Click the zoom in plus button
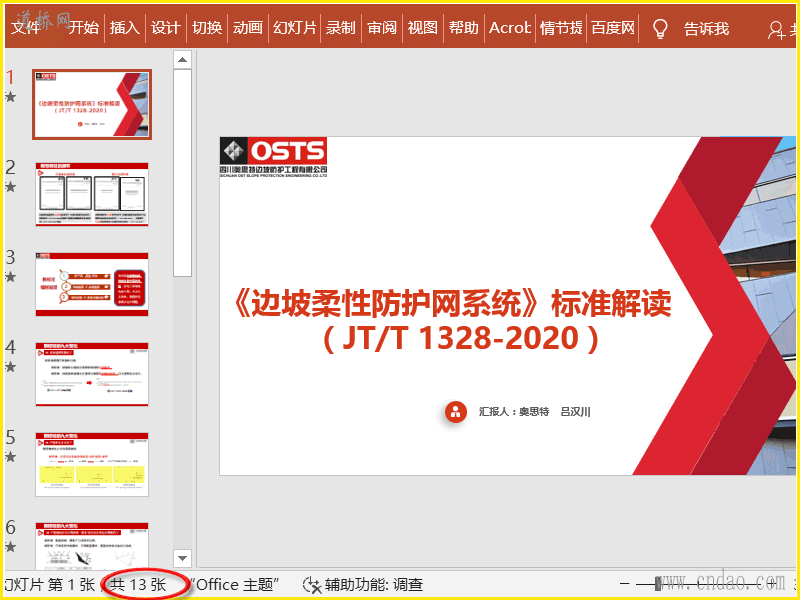 pyautogui.click(x=773, y=583)
